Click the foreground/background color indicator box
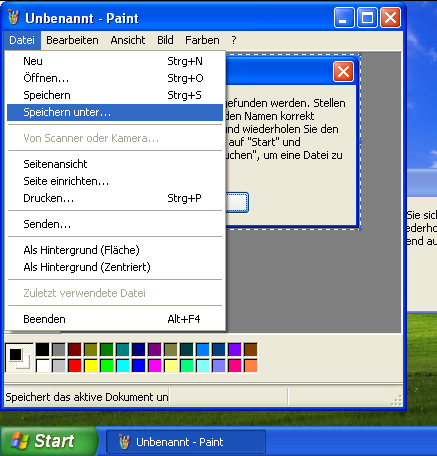Screen dimensions: 437x456 tap(19, 358)
